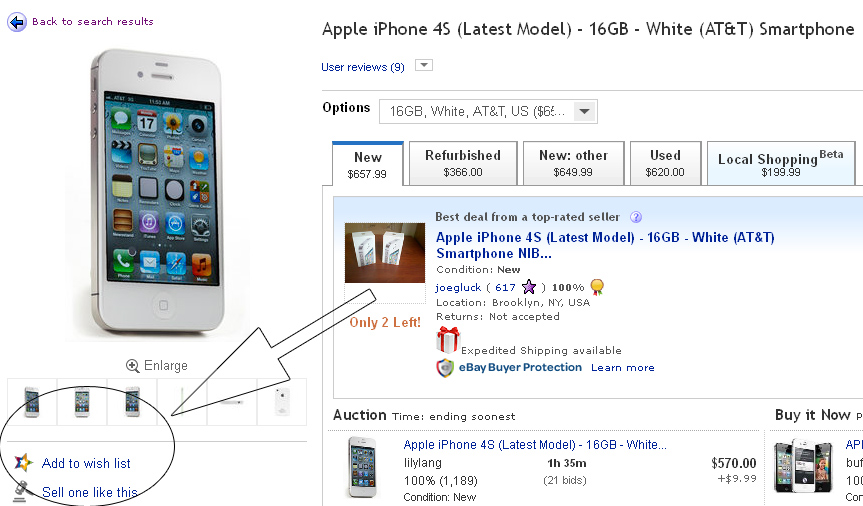Click the Sell one like this gavel icon

tap(20, 492)
